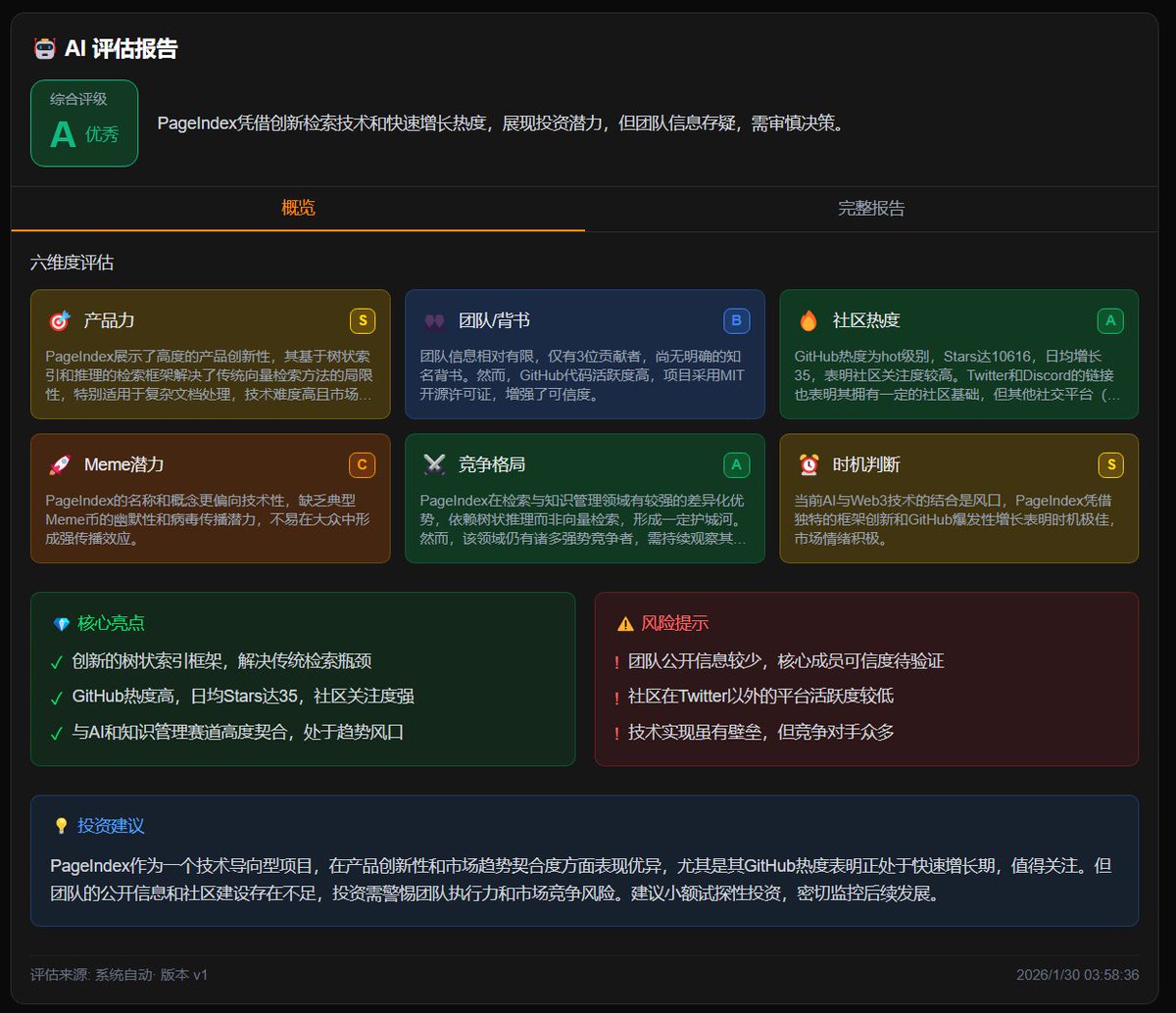Click the crossed swords icon in 竞争格局 card
This screenshot has width=1176, height=1013.
(x=434, y=464)
